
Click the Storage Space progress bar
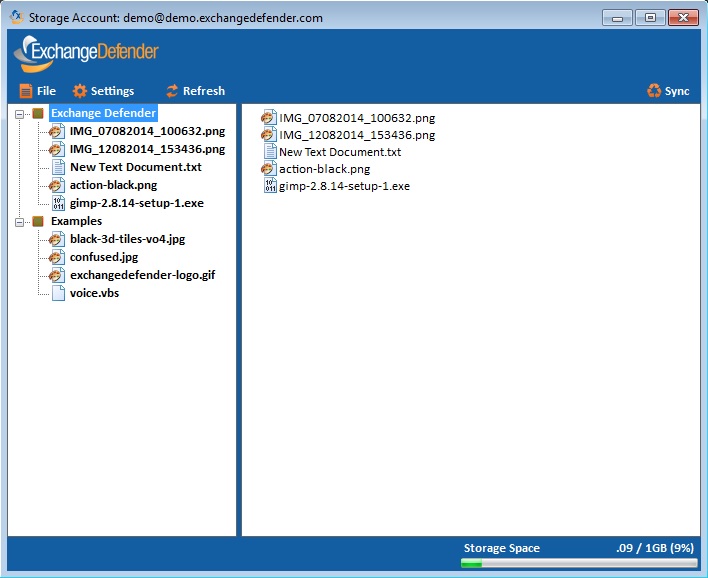(579, 564)
